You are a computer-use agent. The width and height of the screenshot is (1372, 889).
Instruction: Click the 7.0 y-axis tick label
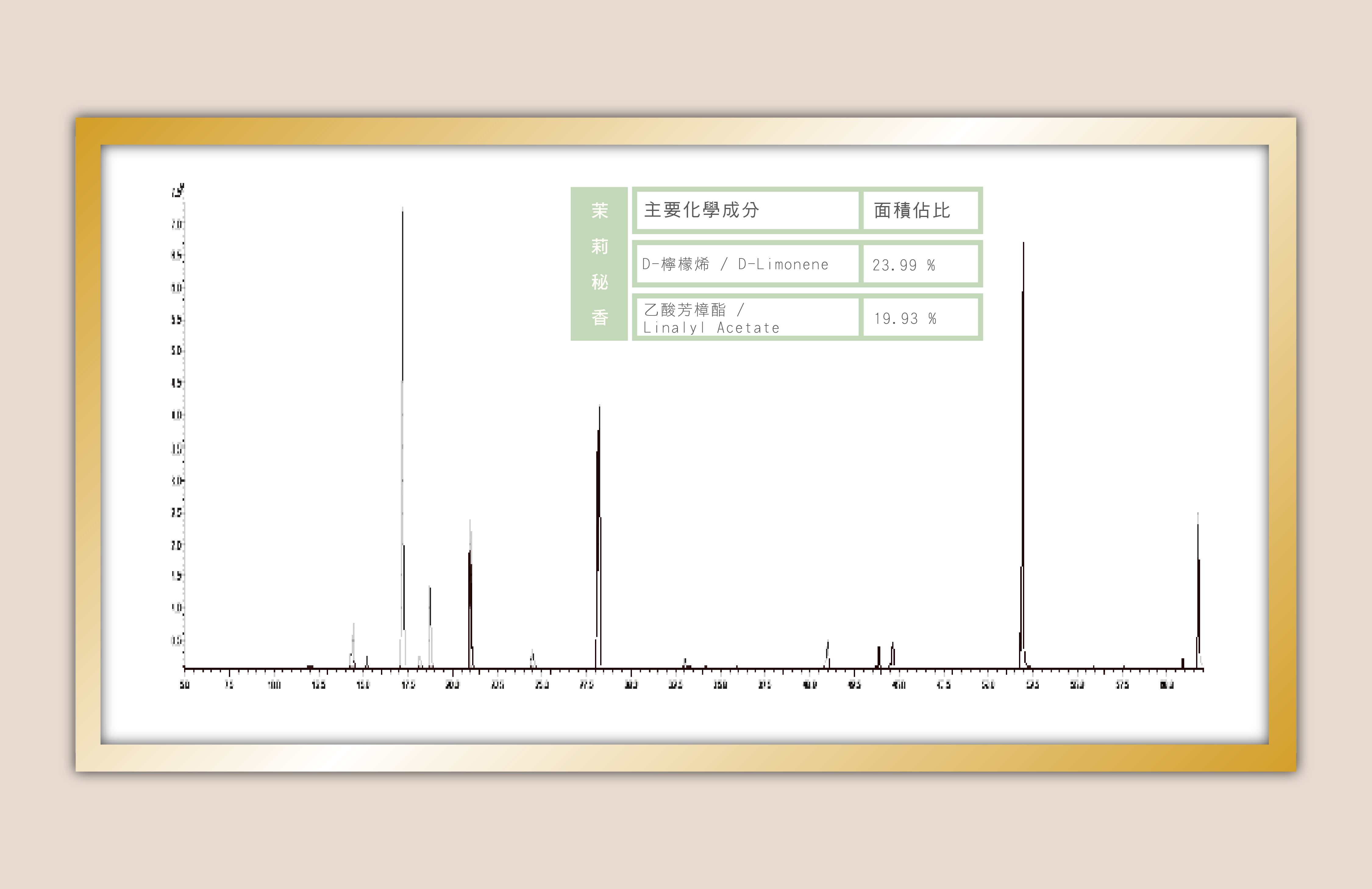click(176, 224)
